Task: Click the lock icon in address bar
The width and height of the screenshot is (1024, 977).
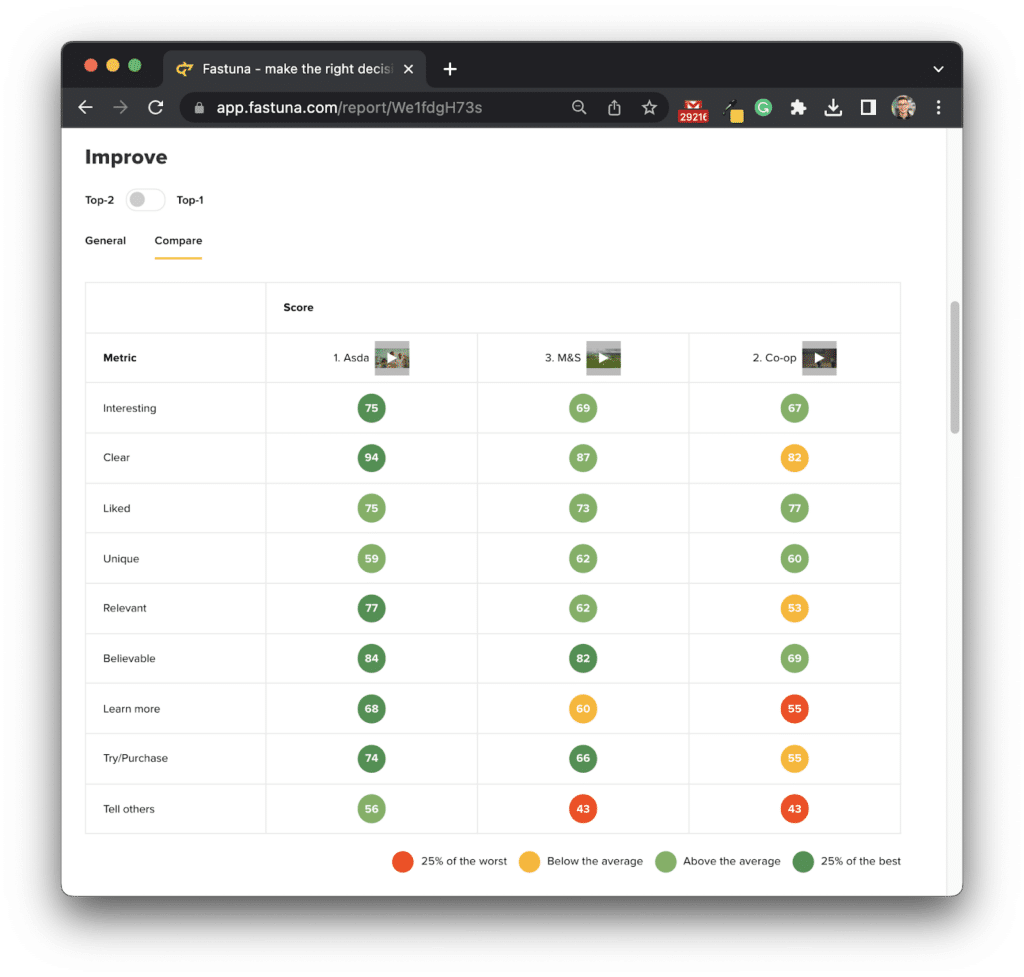Action: (x=199, y=108)
